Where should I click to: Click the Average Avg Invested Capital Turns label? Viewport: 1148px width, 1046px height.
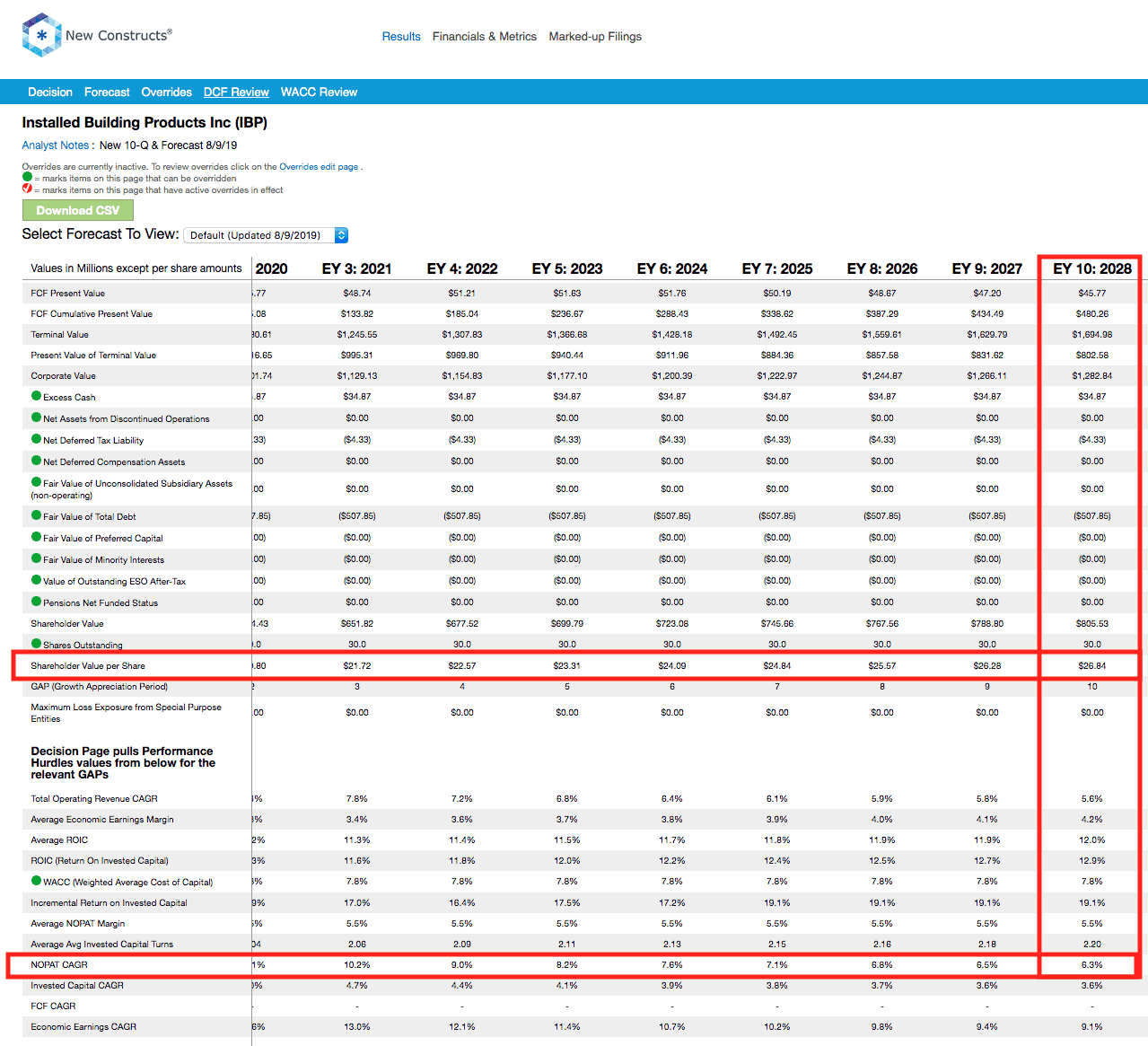(x=102, y=945)
